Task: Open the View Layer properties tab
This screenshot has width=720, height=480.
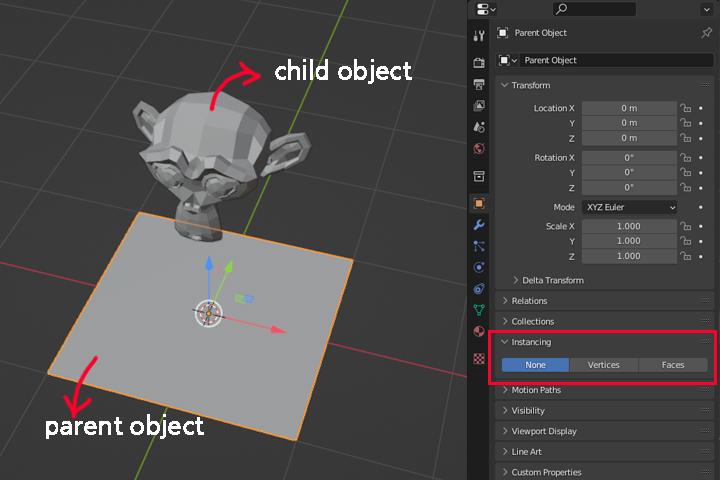Action: point(479,106)
